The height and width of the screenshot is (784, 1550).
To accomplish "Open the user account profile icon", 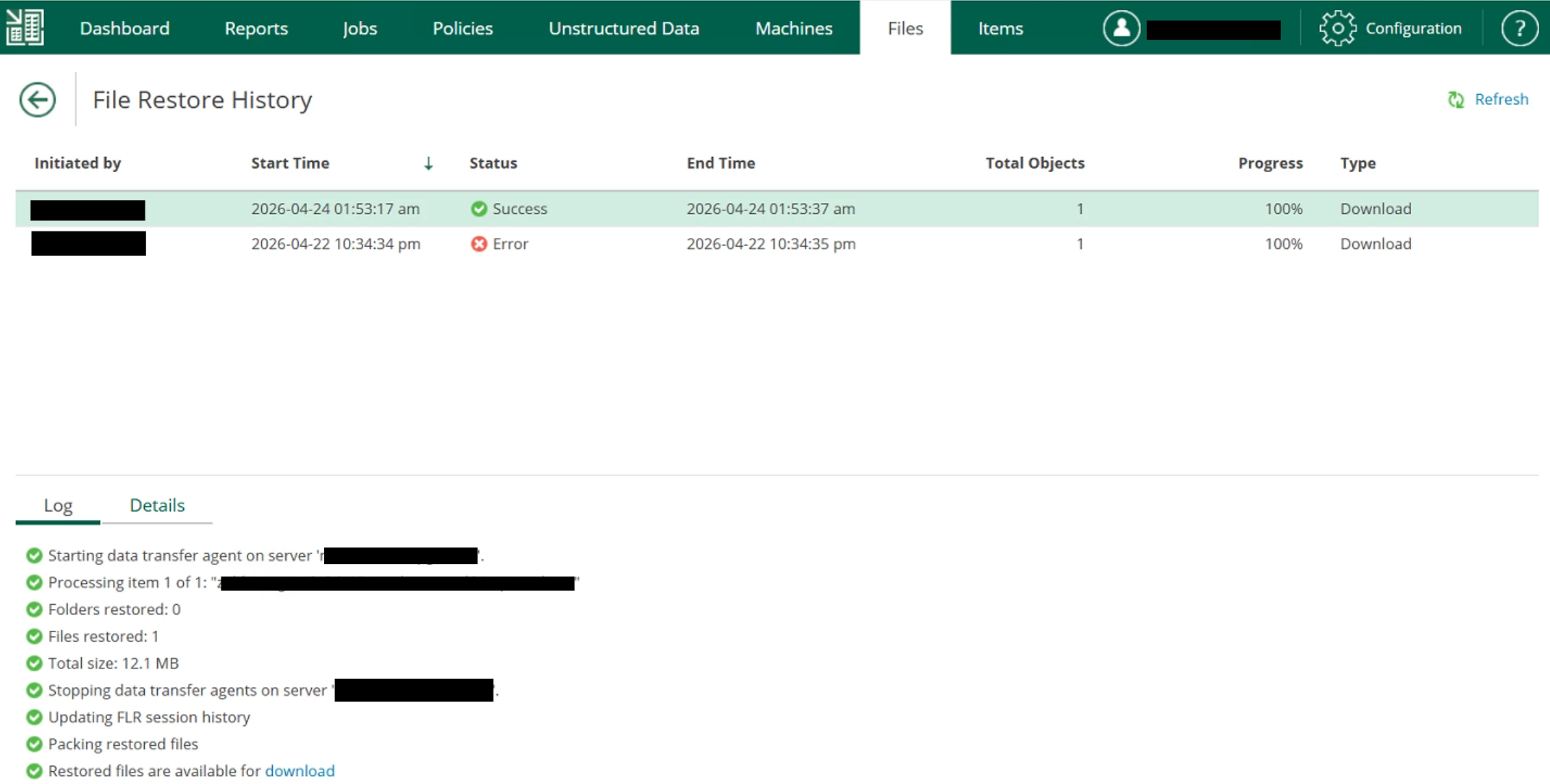I will [x=1121, y=28].
